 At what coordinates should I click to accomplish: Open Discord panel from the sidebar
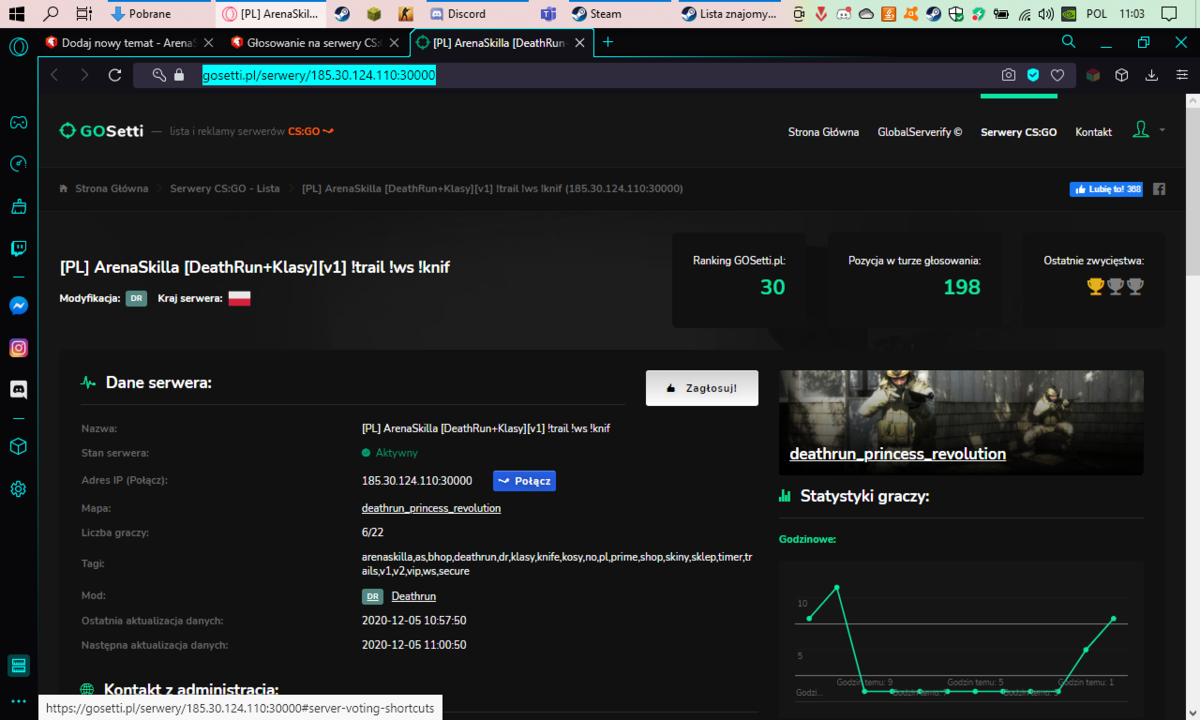coord(18,390)
